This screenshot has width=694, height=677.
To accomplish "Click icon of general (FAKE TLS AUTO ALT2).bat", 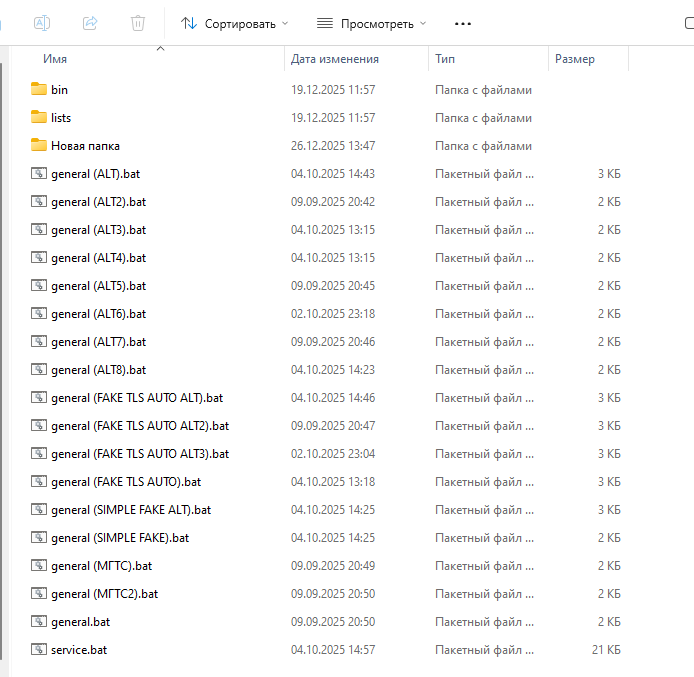I will pos(39,425).
